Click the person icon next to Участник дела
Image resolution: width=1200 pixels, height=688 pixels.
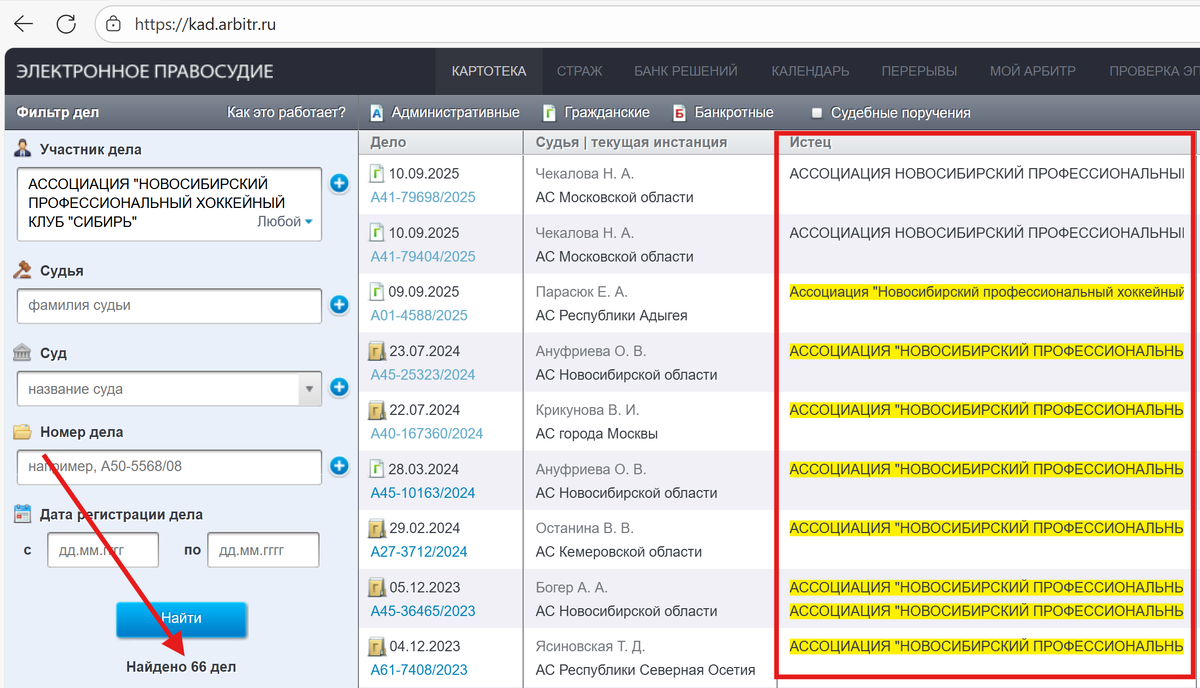[23, 148]
